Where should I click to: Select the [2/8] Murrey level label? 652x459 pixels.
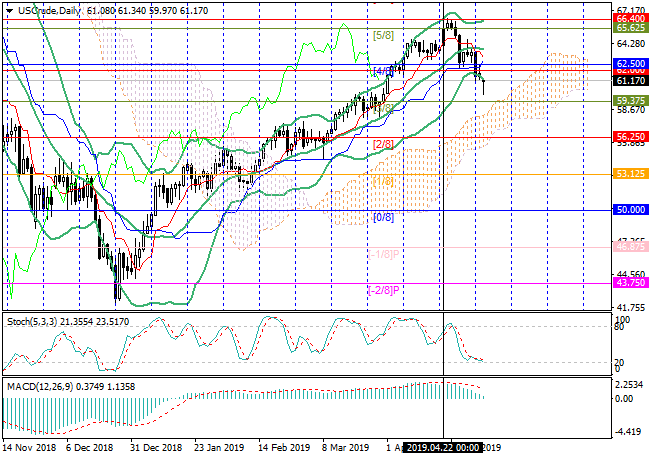click(x=383, y=145)
